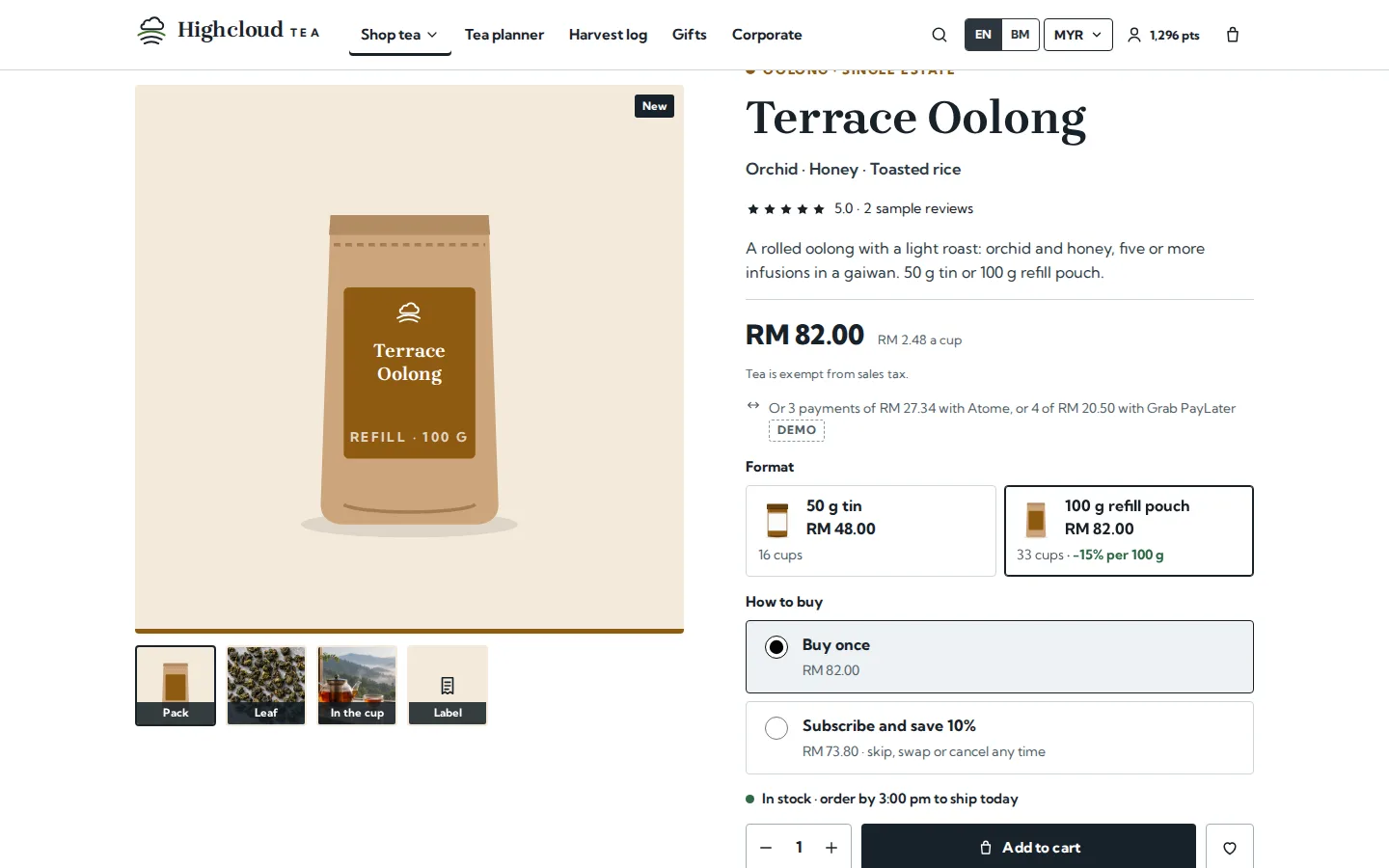Open Tea planner page
This screenshot has height=868, width=1389.
pos(504,35)
